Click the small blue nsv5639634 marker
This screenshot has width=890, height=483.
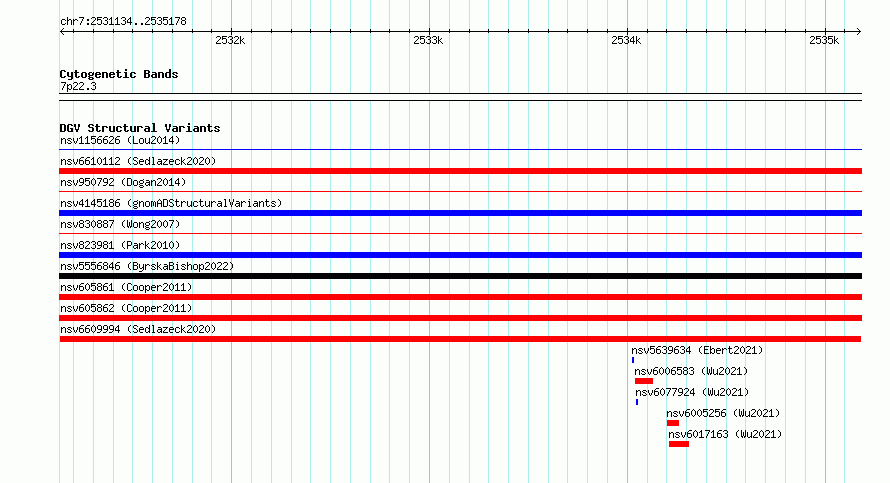coord(633,360)
